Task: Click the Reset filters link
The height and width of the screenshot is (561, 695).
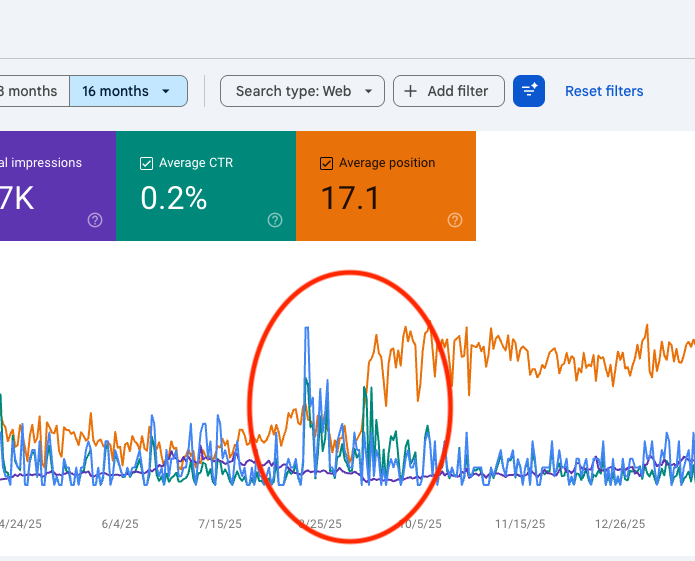Action: tap(604, 91)
